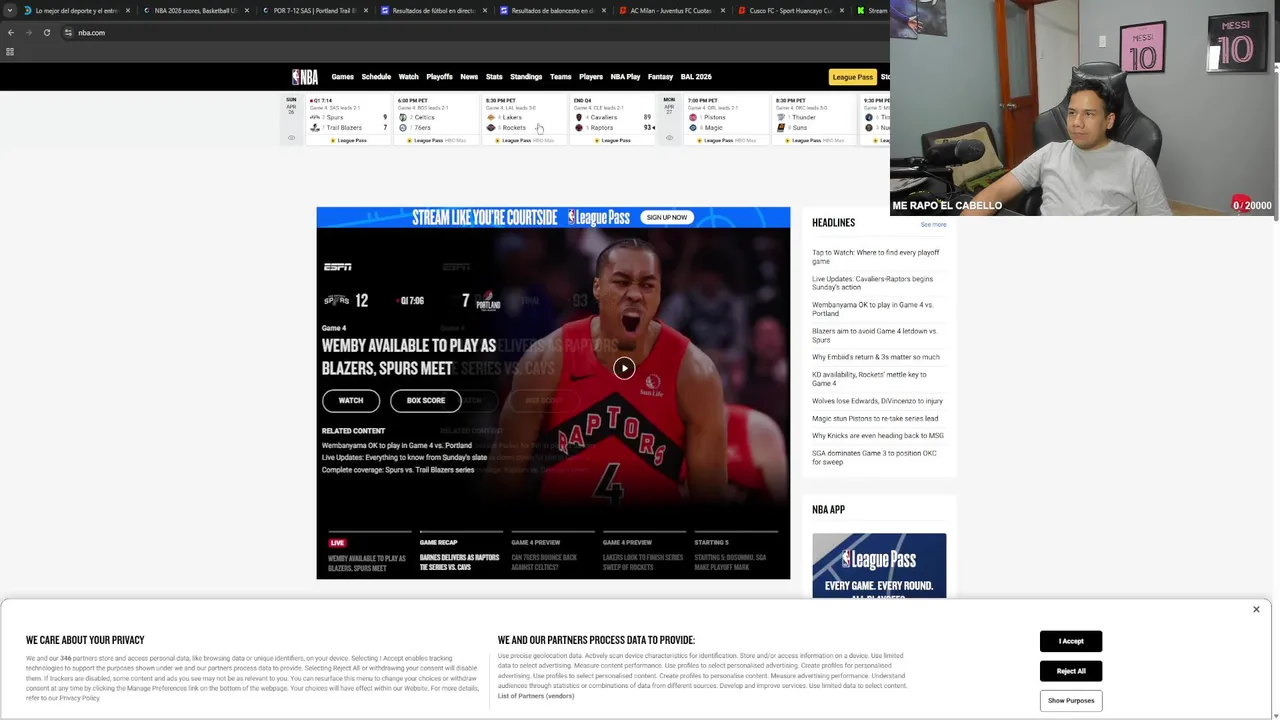
Task: Close the 'NBA 2026 scores' tab
Action: pyautogui.click(x=247, y=10)
